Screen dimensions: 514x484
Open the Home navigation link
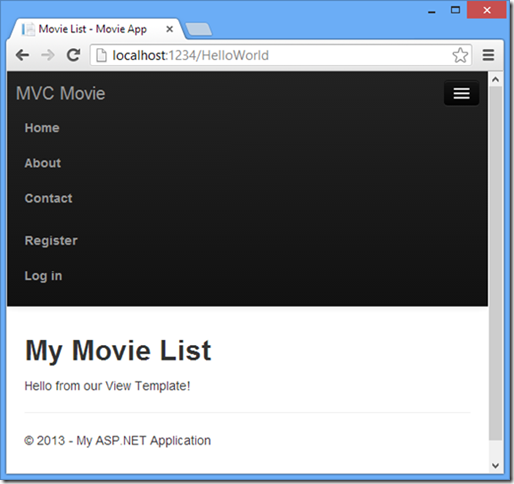coord(42,128)
